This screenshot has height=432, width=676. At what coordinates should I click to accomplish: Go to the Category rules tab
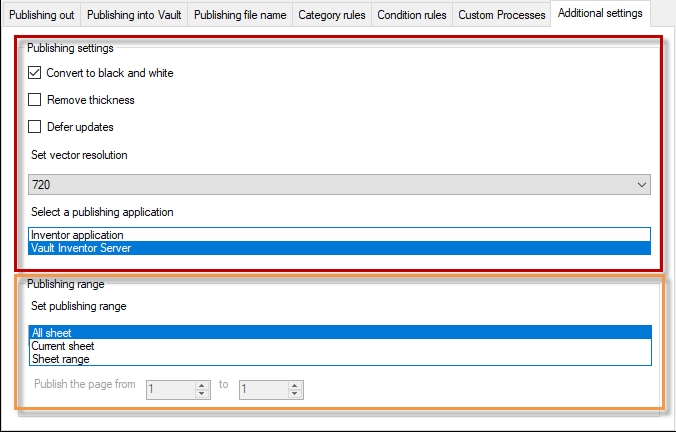pyautogui.click(x=333, y=15)
